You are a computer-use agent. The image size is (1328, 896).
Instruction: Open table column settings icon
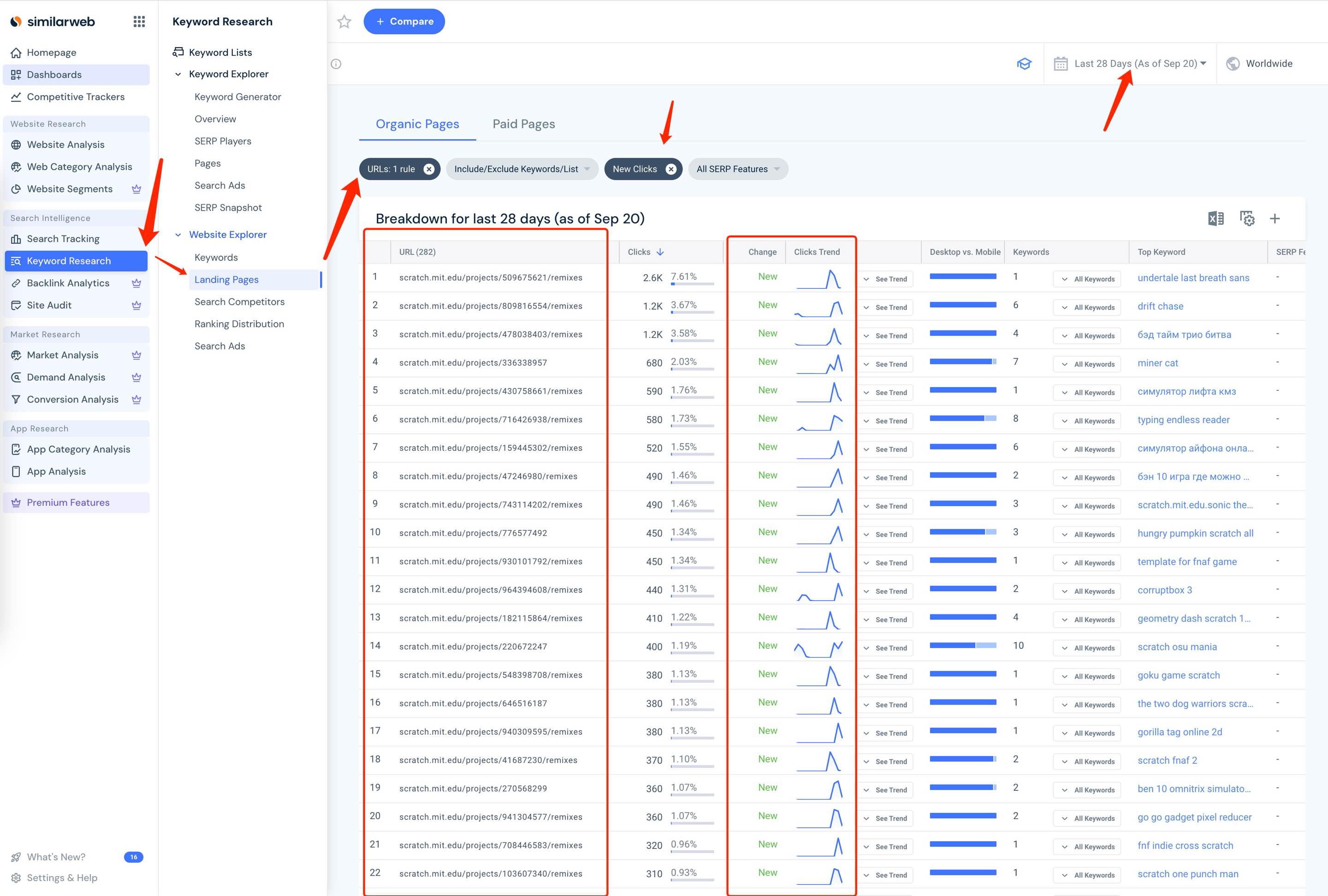point(1247,219)
